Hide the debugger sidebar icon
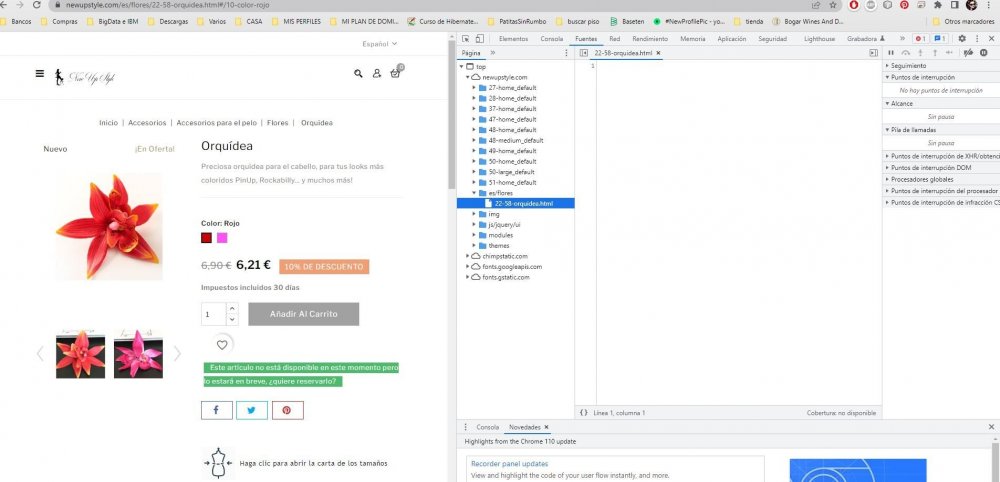Screen dimensions: 1000x482 click(874, 53)
